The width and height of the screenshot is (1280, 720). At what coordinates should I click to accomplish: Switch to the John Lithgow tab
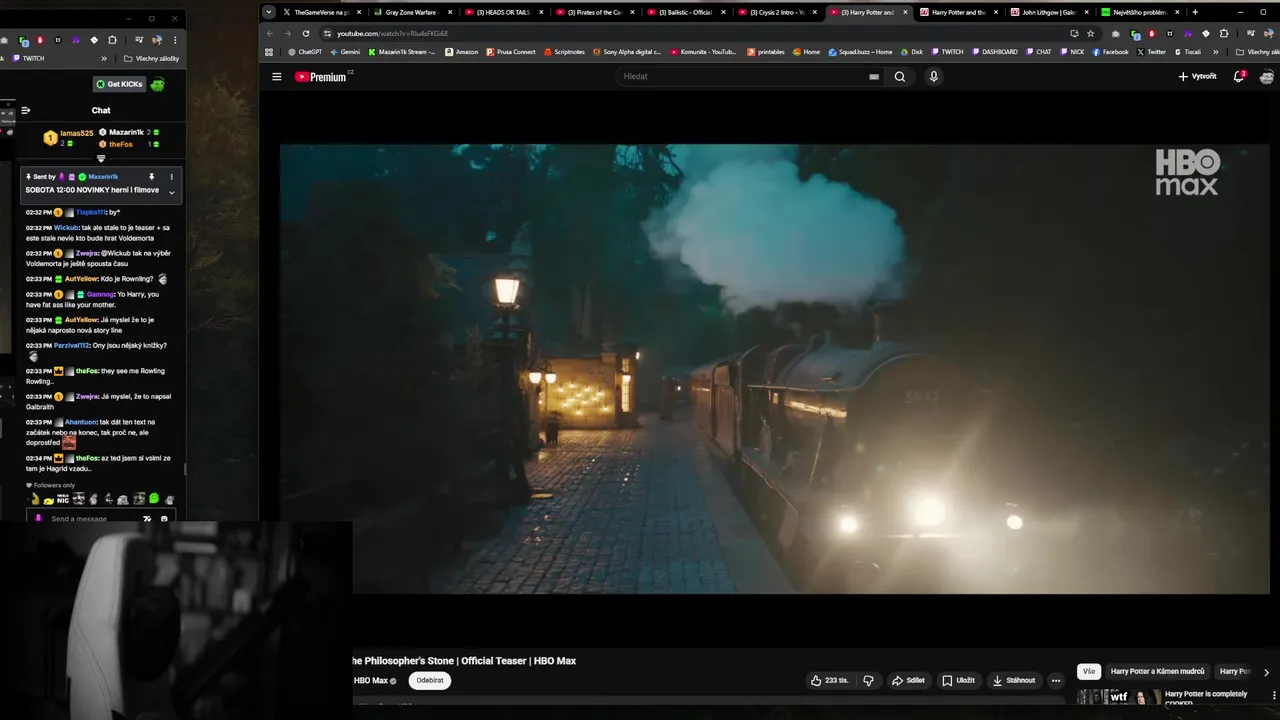point(1048,12)
